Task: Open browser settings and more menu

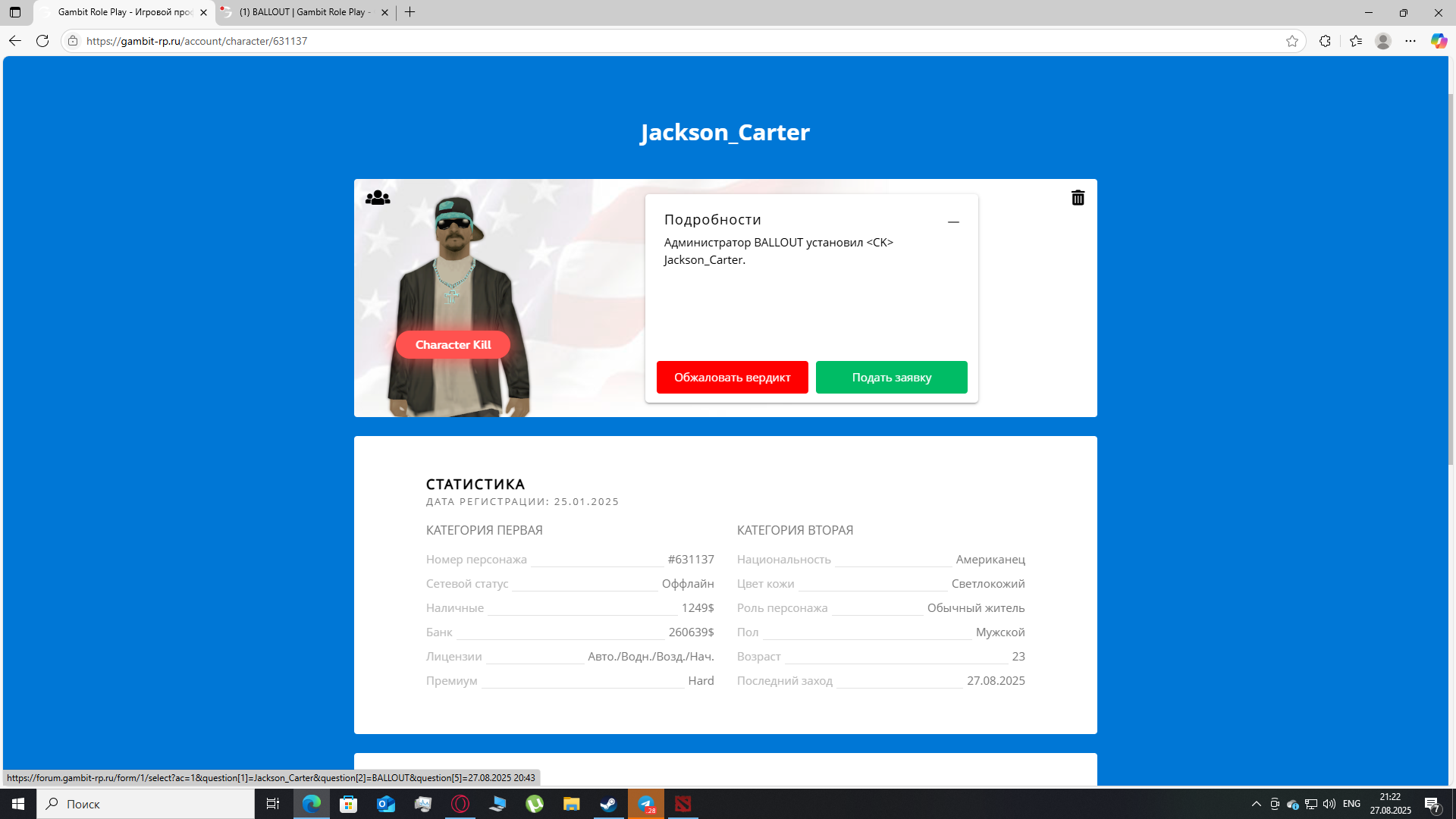Action: (x=1410, y=41)
